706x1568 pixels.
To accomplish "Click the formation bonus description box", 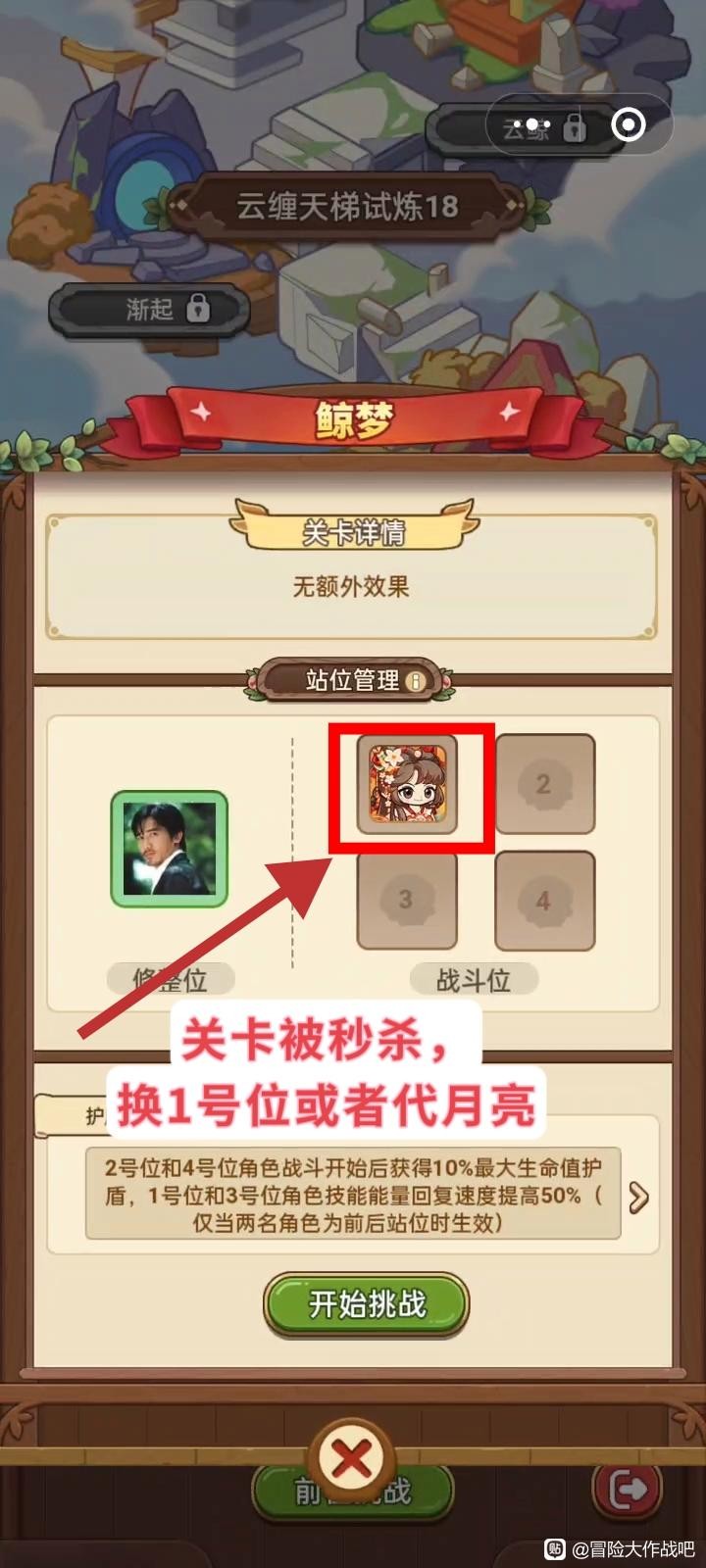I will point(353,1195).
